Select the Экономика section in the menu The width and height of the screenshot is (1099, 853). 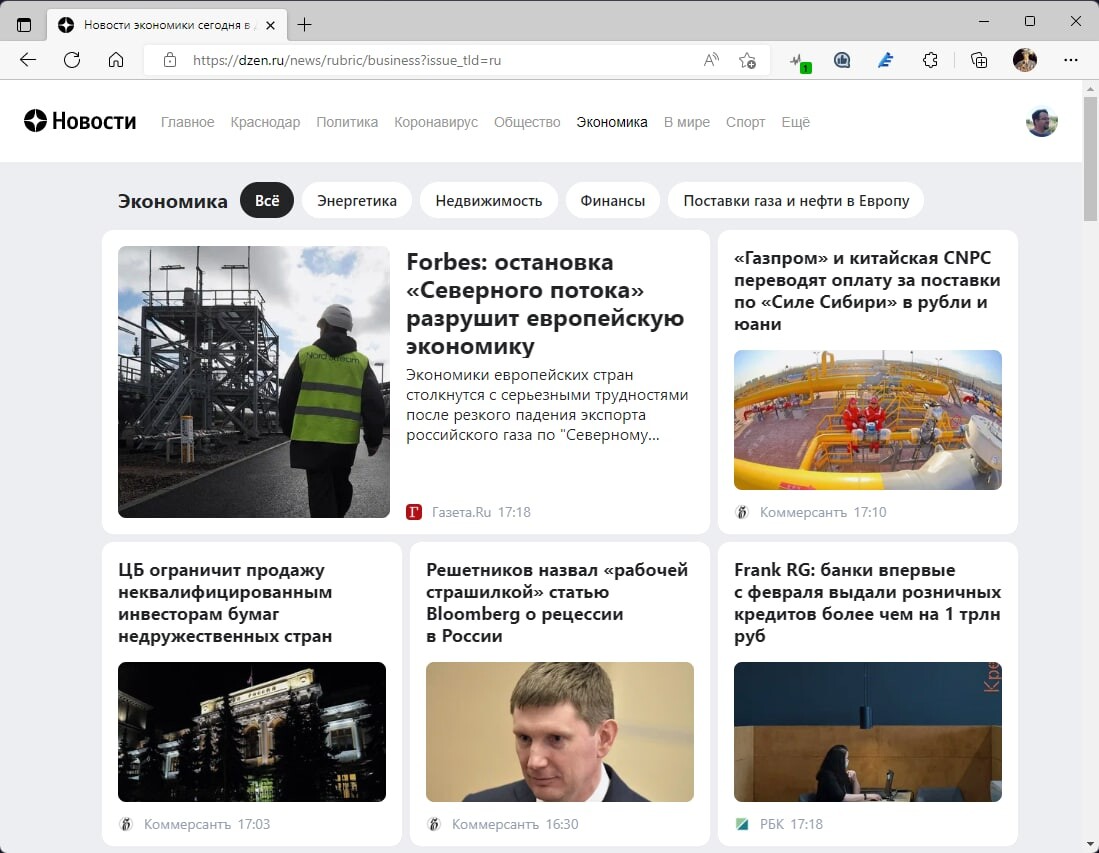point(612,122)
